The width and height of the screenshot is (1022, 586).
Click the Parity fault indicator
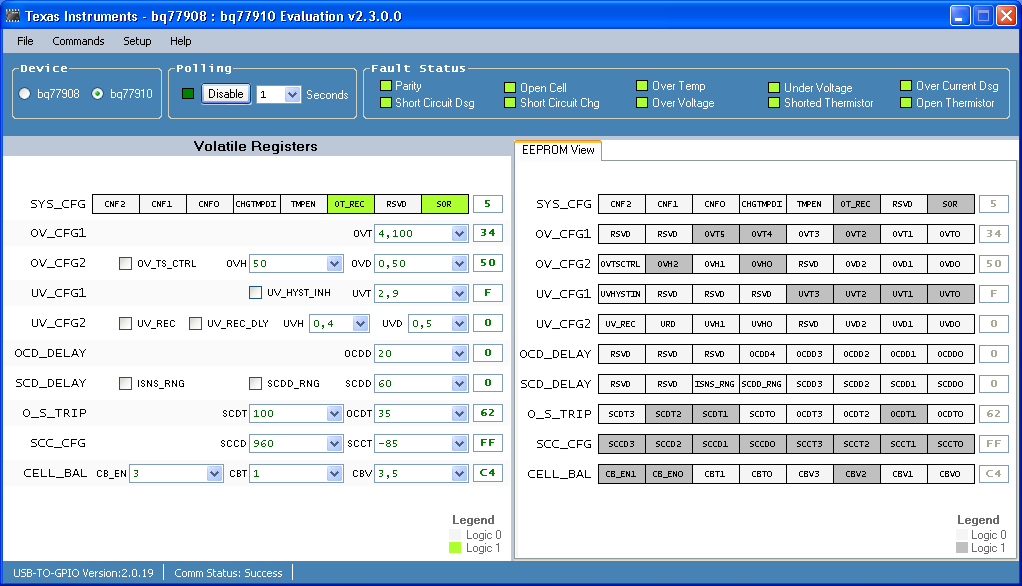pos(386,85)
